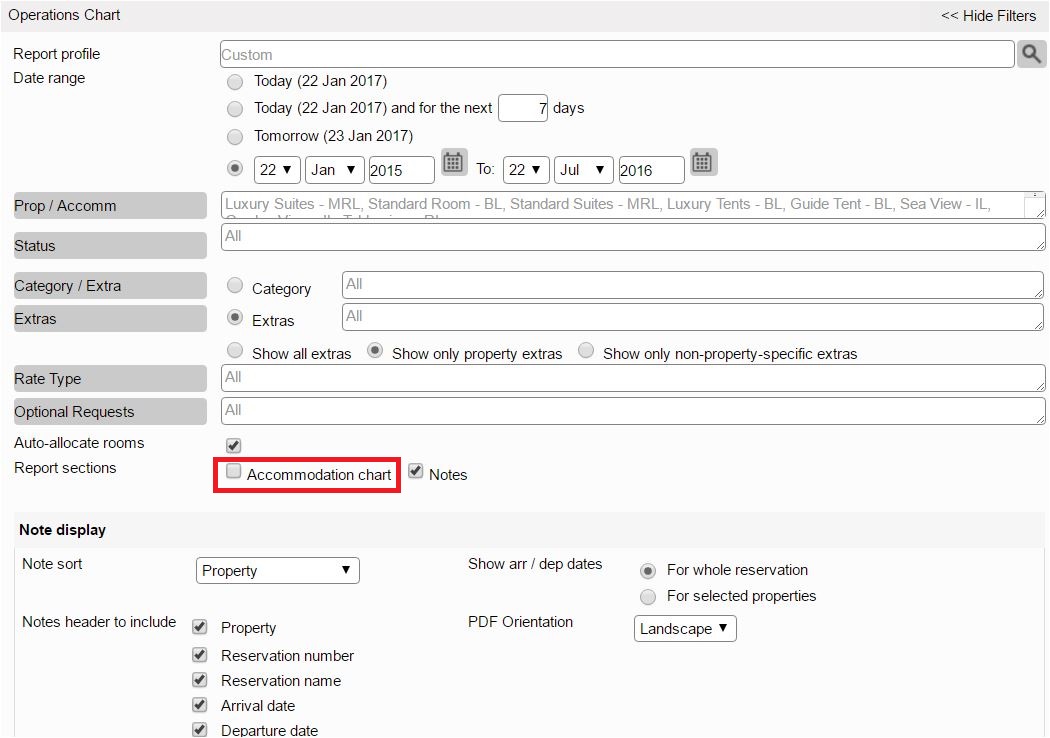Select Show only property extras option
1050x738 pixels.
tap(374, 350)
